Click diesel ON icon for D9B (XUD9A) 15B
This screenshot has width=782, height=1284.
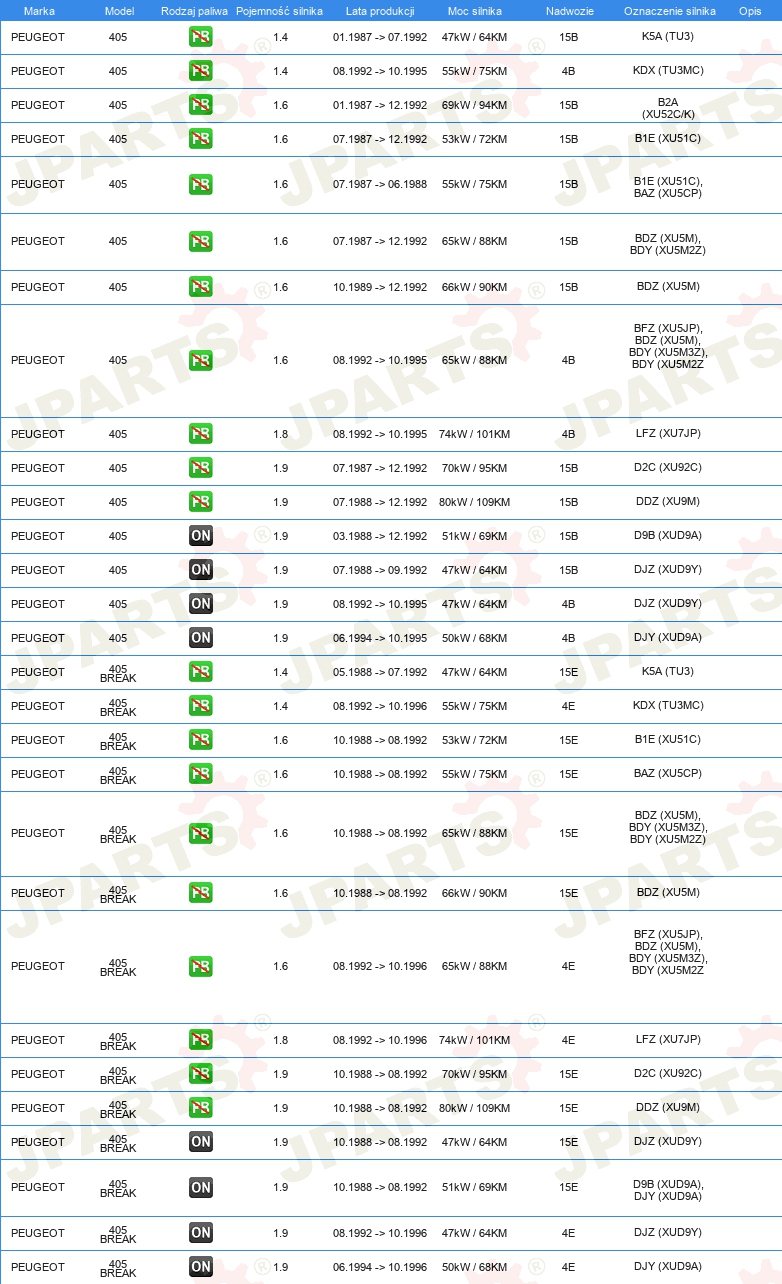[200, 536]
